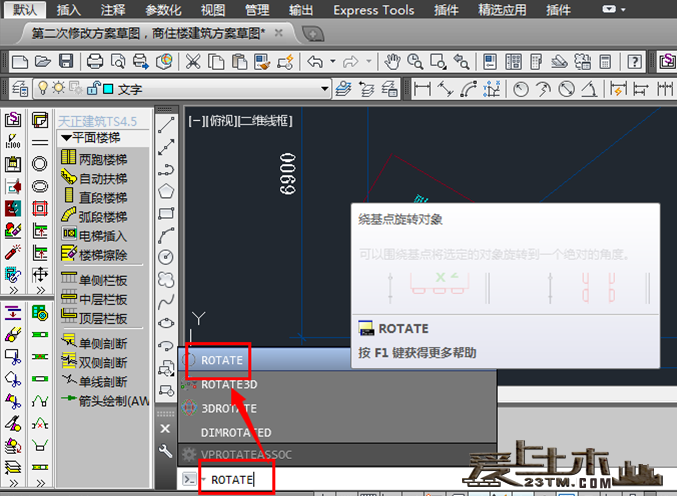The height and width of the screenshot is (496, 677).
Task: Select 自动扶梯 in Tianzheng menu
Action: (94, 177)
